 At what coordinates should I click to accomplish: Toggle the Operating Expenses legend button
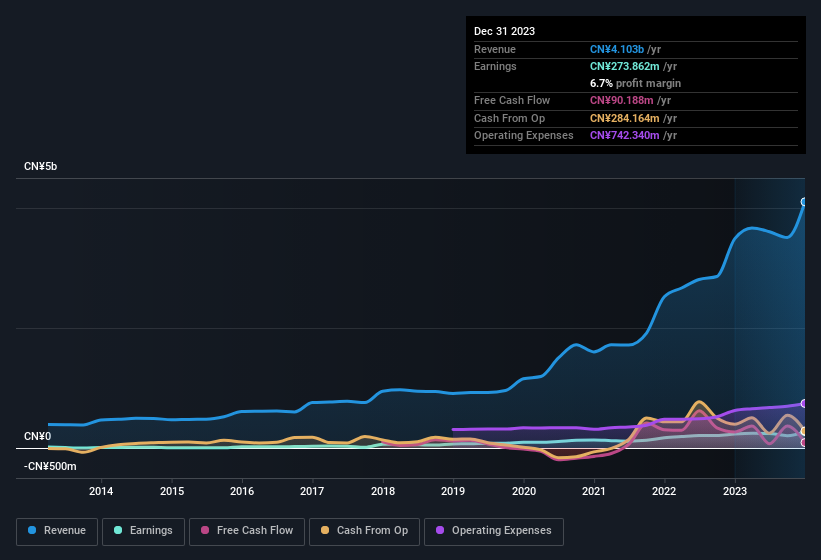tap(494, 531)
